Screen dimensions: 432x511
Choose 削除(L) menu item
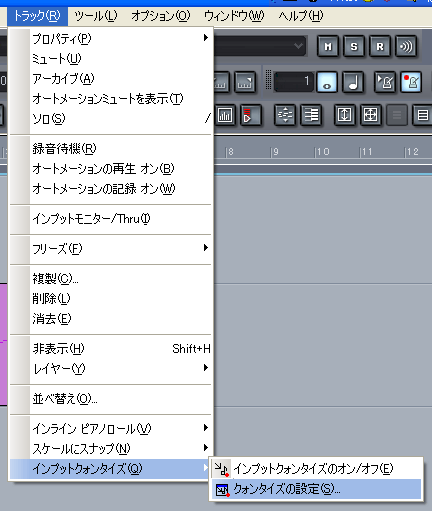point(111,298)
